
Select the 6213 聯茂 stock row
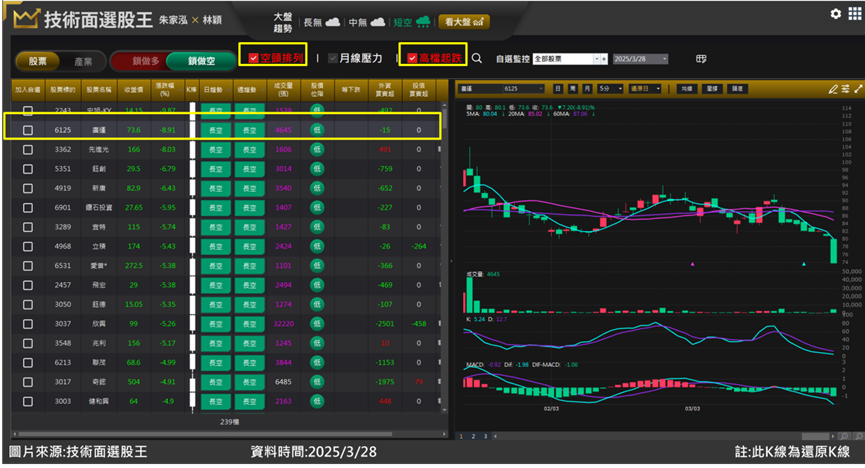(226, 363)
